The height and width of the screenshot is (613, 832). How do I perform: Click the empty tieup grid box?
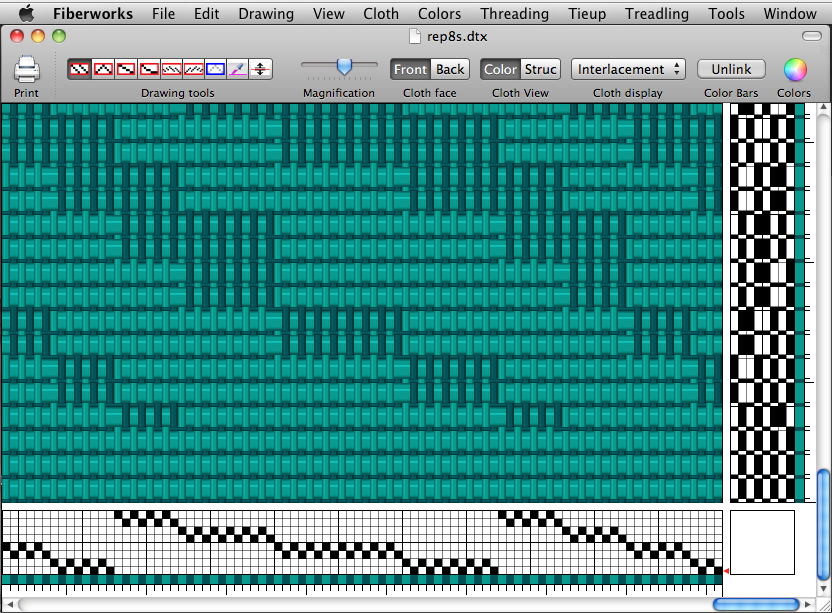(762, 542)
